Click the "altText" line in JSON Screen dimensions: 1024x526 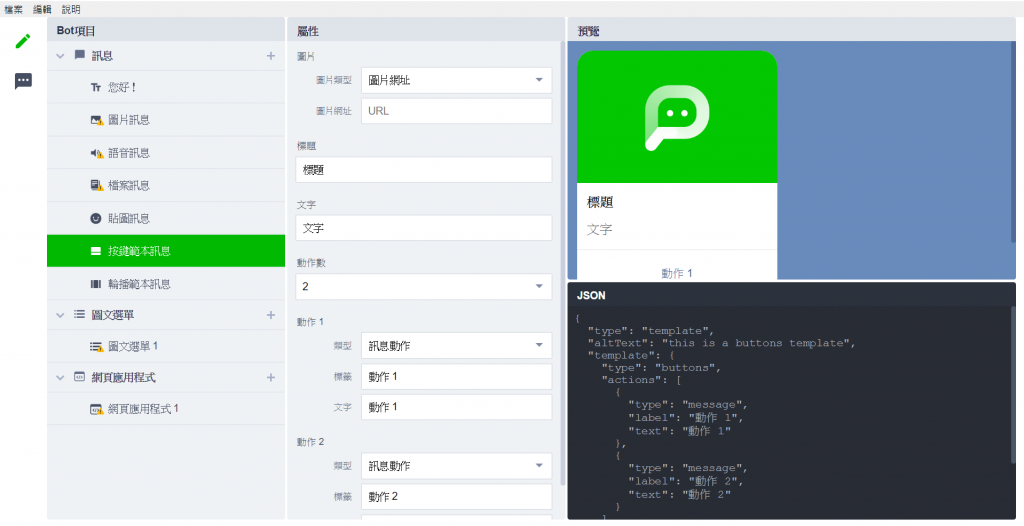721,343
